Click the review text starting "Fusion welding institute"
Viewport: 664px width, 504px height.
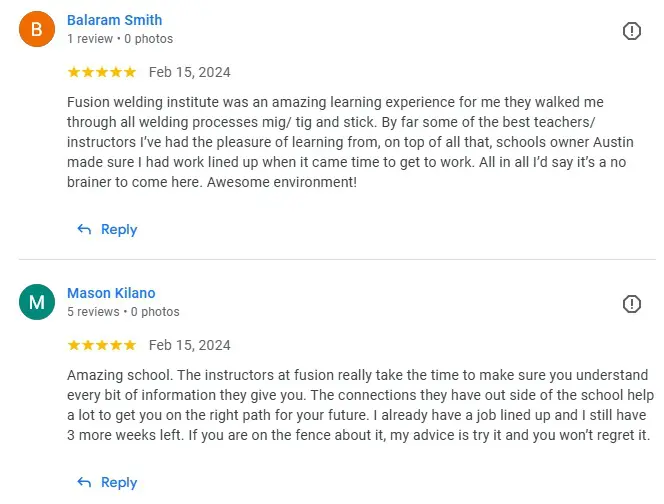[350, 142]
